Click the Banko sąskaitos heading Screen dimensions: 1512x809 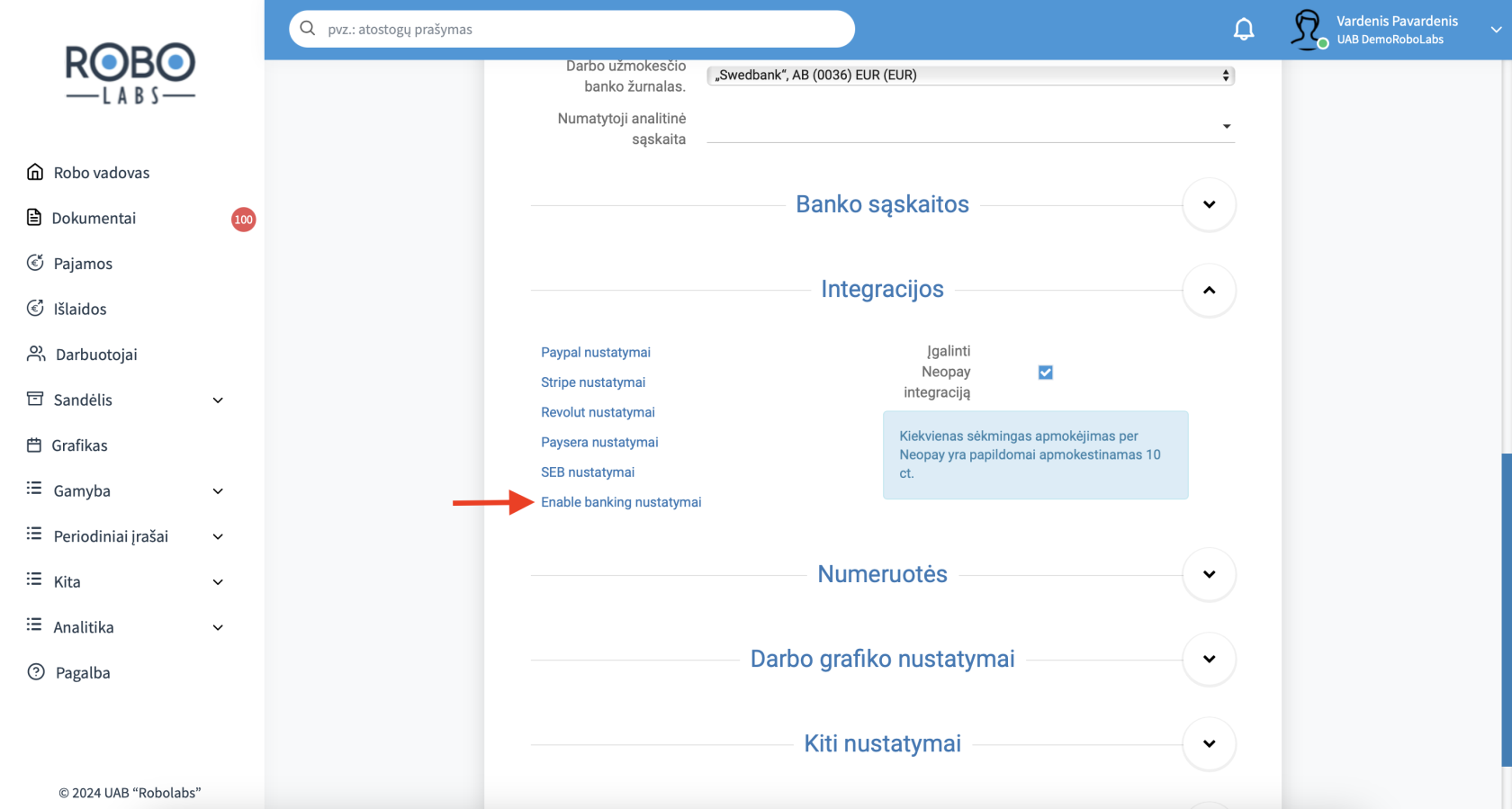(882, 204)
